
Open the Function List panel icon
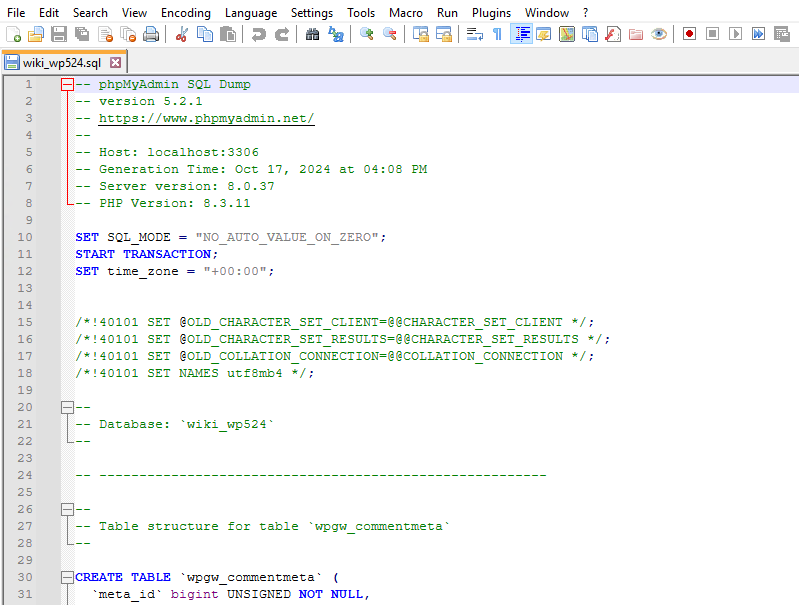(612, 34)
